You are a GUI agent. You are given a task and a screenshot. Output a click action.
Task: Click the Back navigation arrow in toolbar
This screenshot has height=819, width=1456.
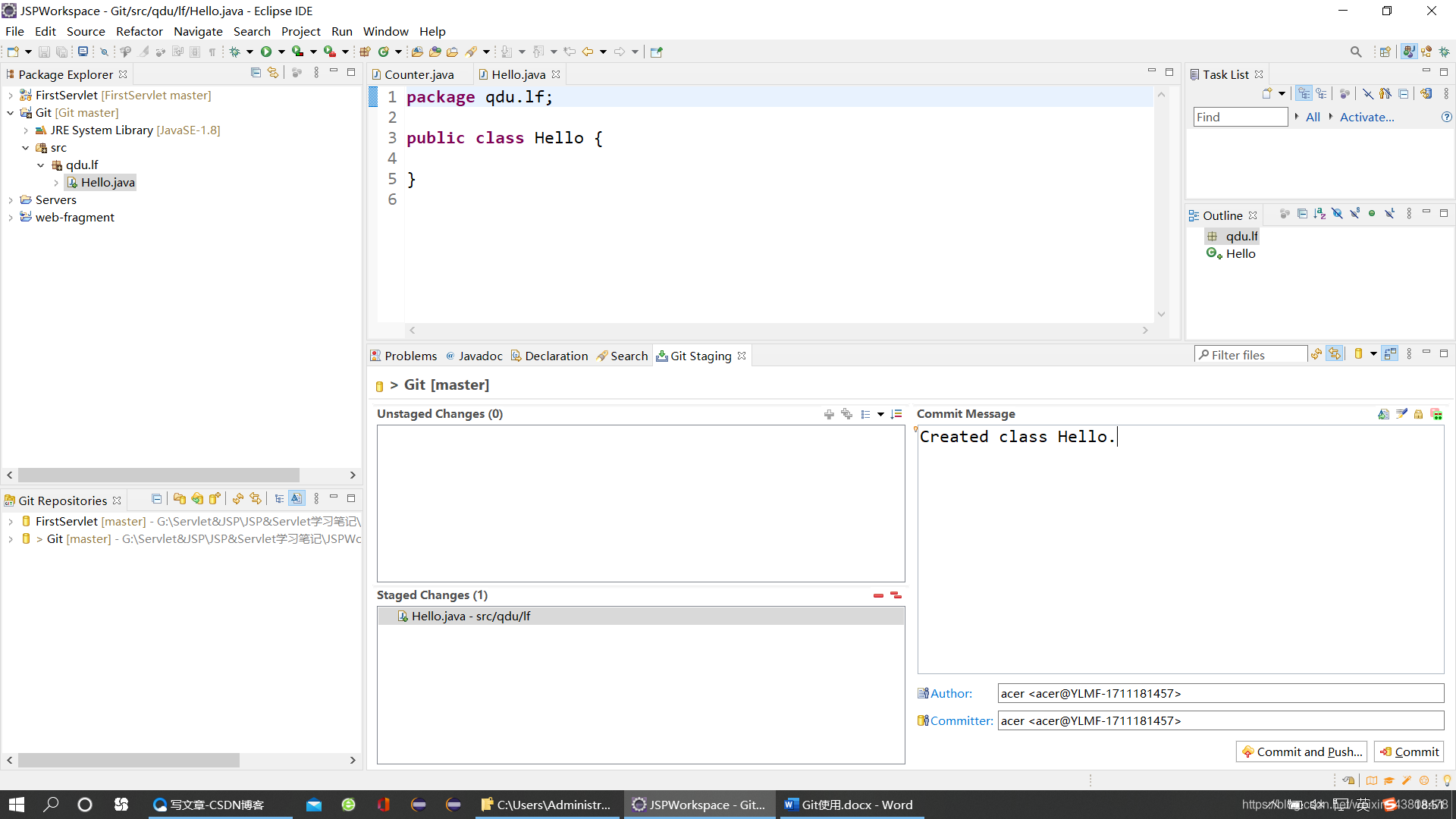click(588, 52)
